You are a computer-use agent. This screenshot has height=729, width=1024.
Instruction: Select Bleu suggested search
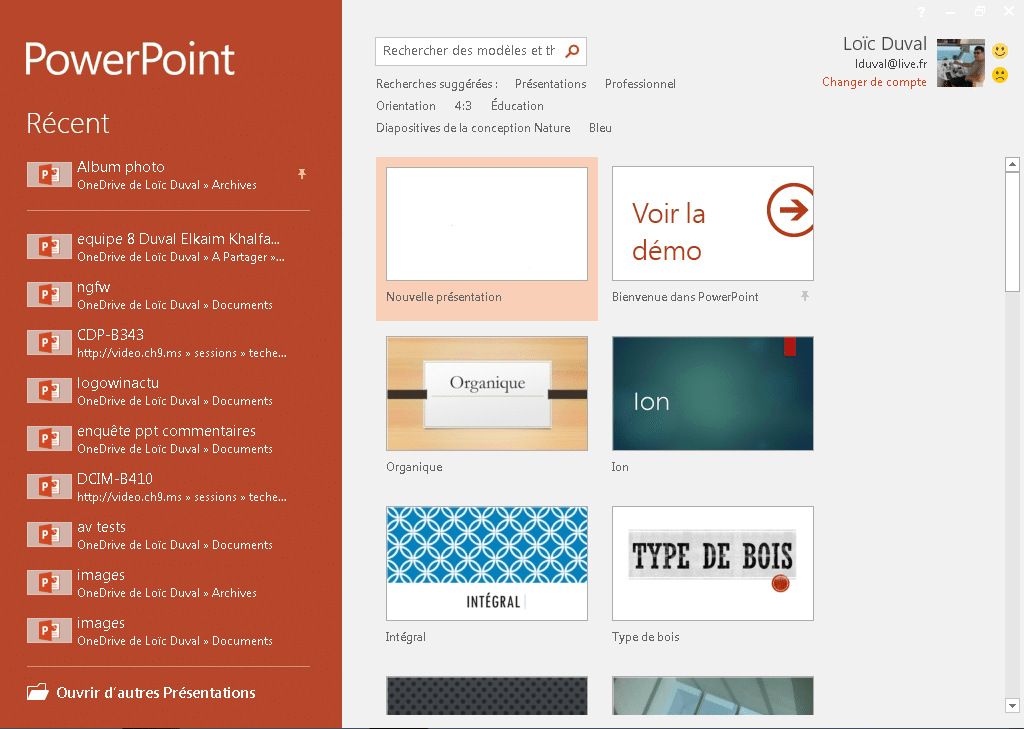pos(600,128)
